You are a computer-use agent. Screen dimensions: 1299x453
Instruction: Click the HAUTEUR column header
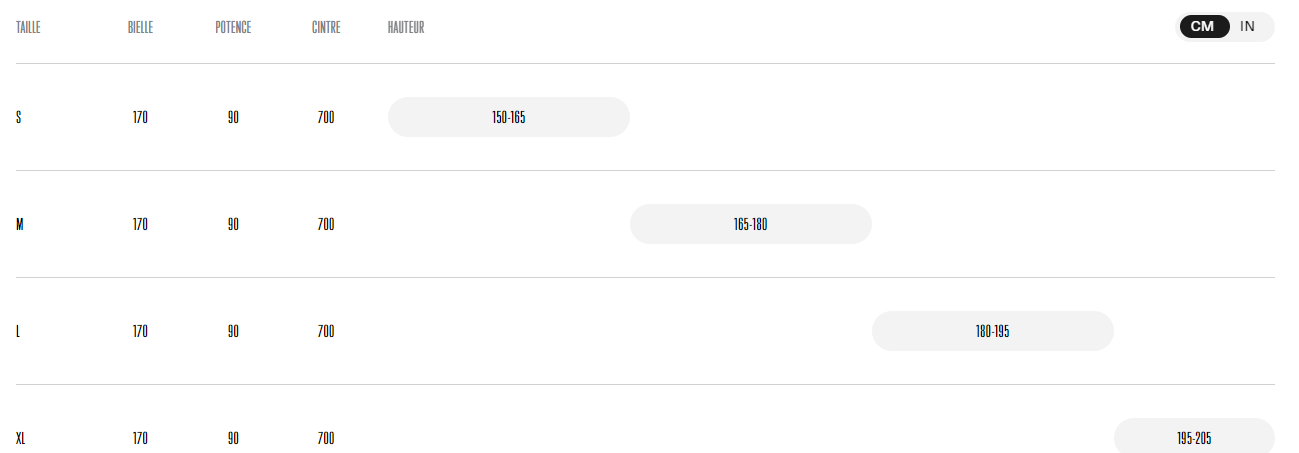click(x=406, y=28)
